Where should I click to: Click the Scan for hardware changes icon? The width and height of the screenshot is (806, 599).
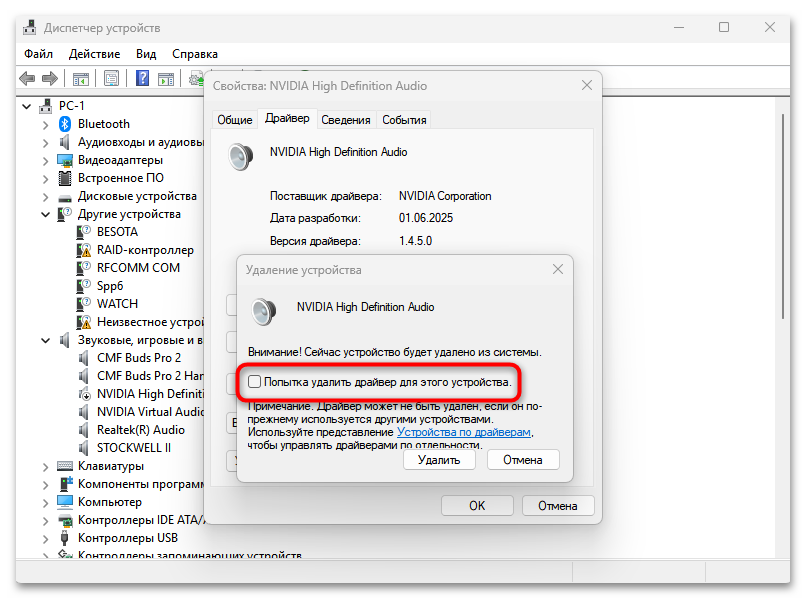click(x=193, y=78)
